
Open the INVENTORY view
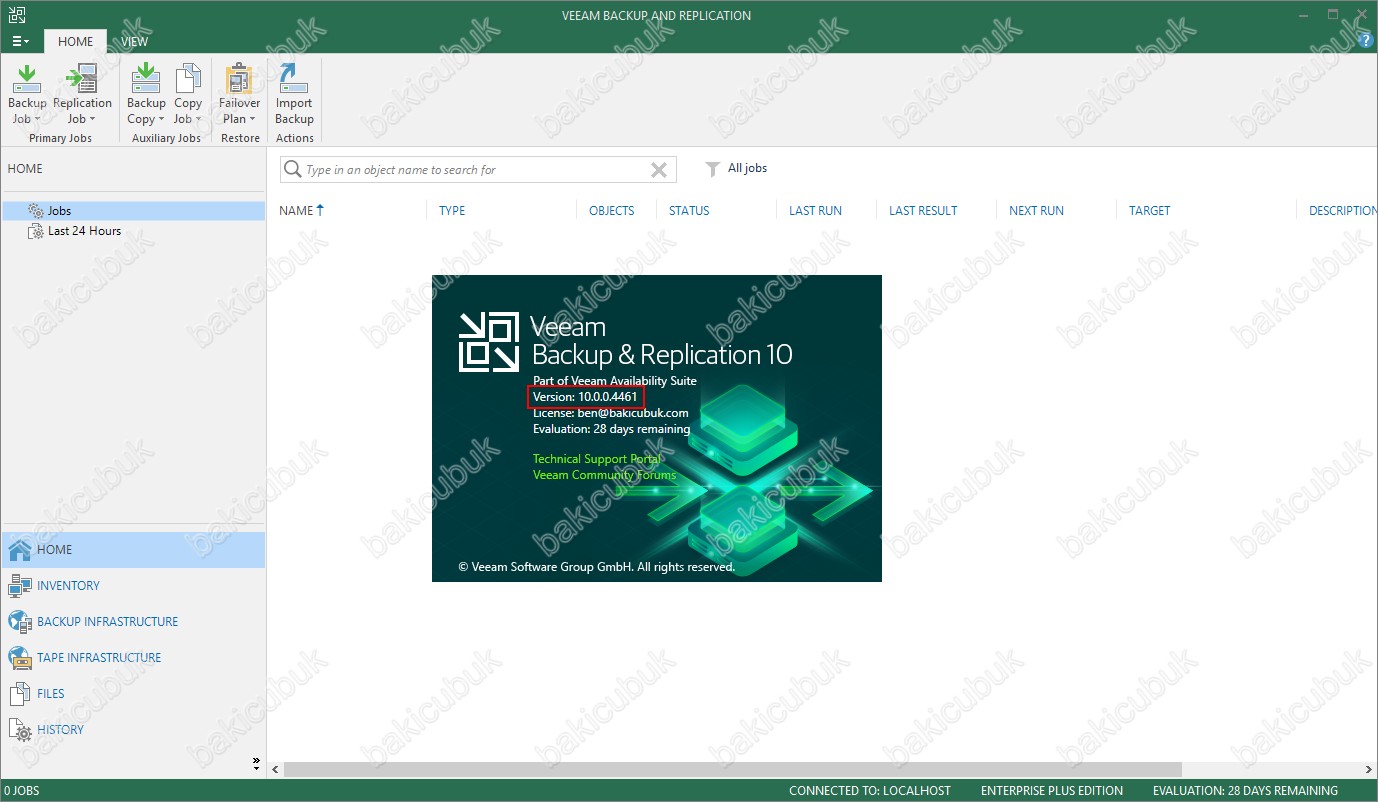[x=68, y=586]
